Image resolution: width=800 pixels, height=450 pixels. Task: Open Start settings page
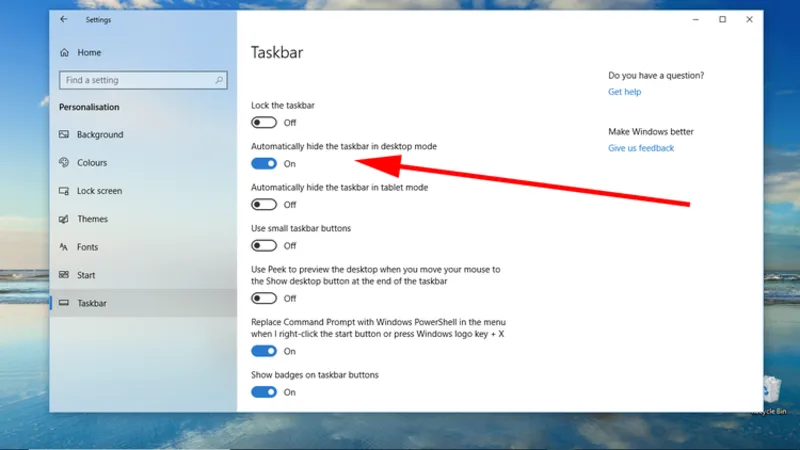pyautogui.click(x=143, y=275)
